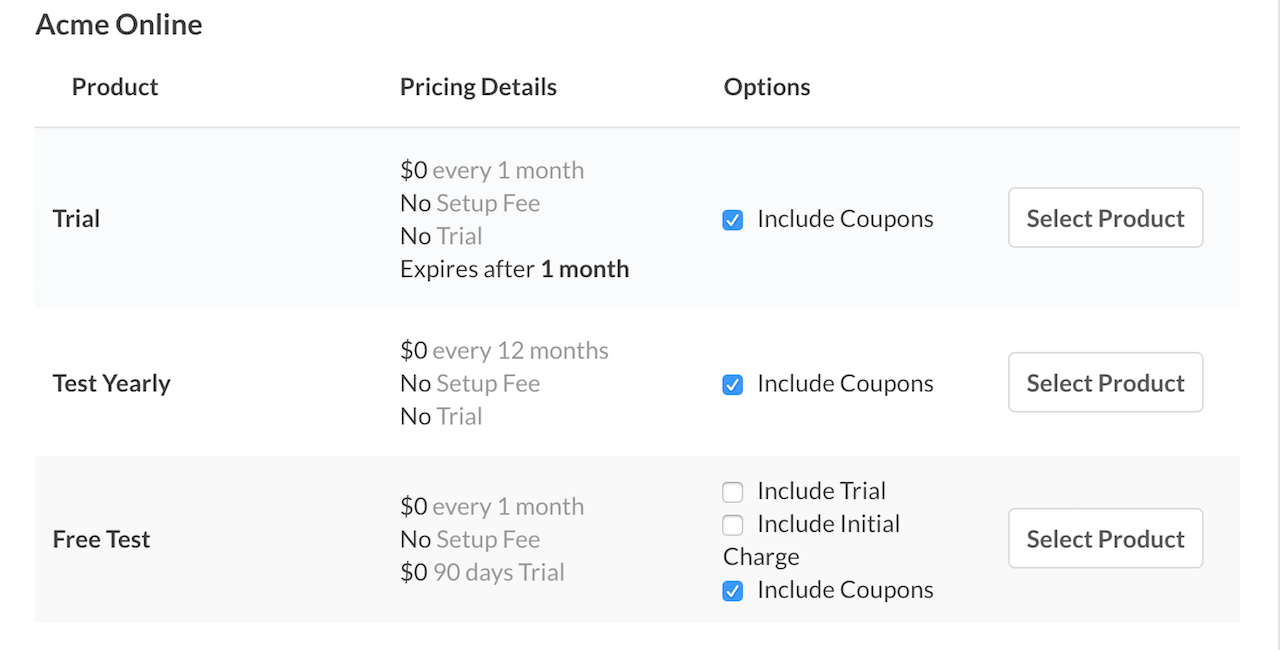Click the Product column header
1280x650 pixels.
click(x=114, y=87)
